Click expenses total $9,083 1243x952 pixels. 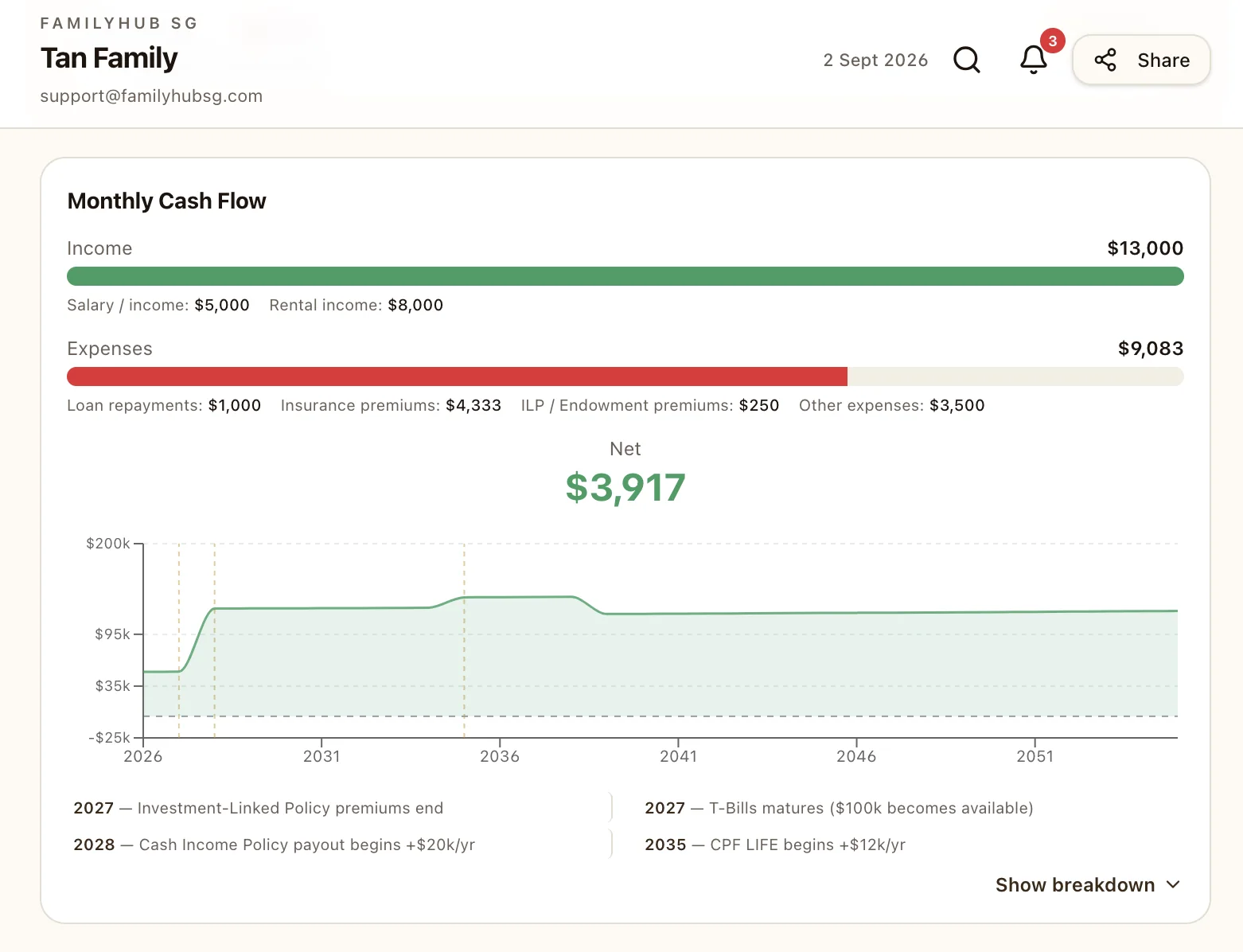coord(1151,349)
